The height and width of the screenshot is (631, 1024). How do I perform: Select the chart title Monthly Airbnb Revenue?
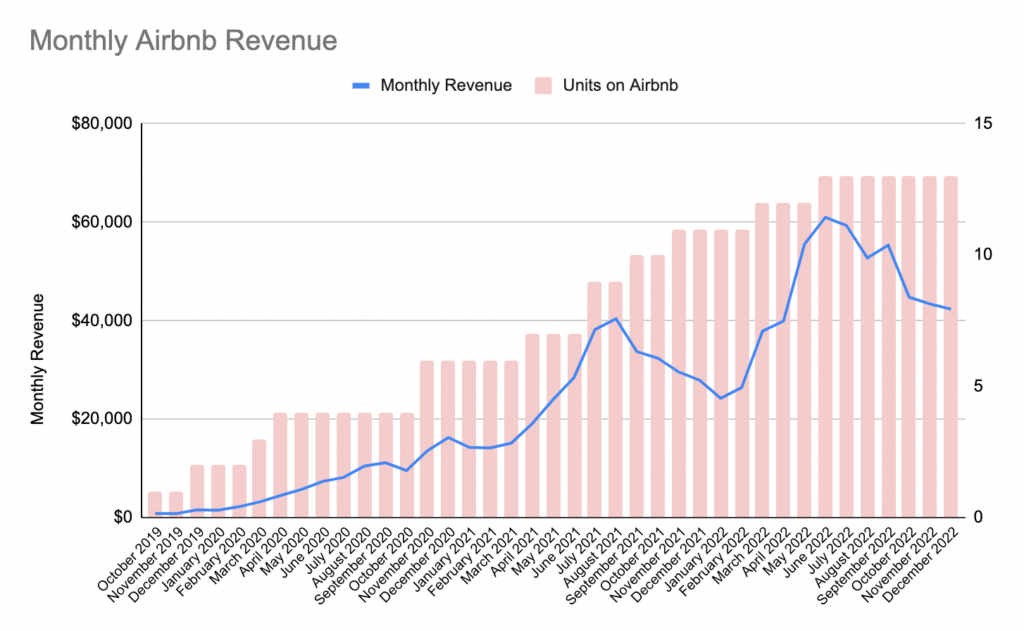coord(183,41)
